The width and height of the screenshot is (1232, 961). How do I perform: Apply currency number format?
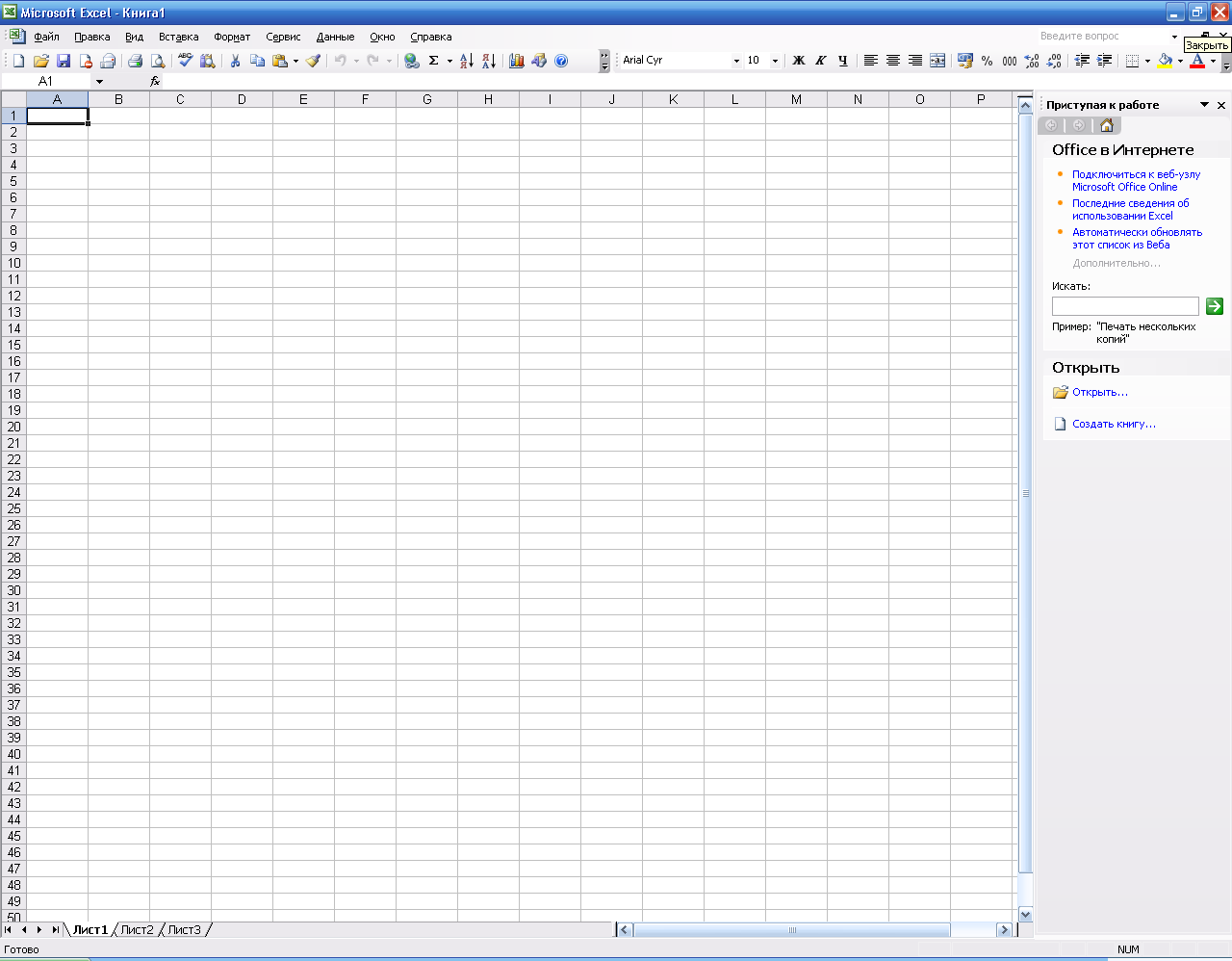[964, 61]
